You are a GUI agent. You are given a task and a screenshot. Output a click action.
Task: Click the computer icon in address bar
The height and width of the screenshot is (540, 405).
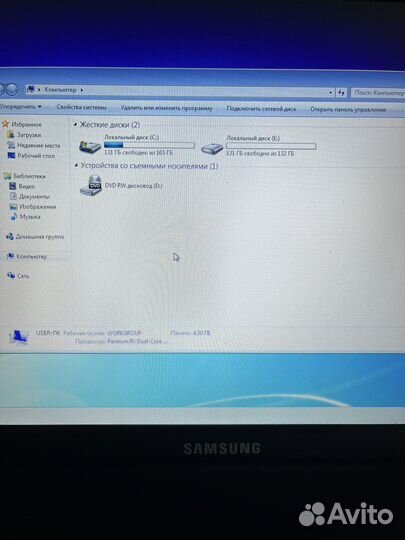point(31,89)
